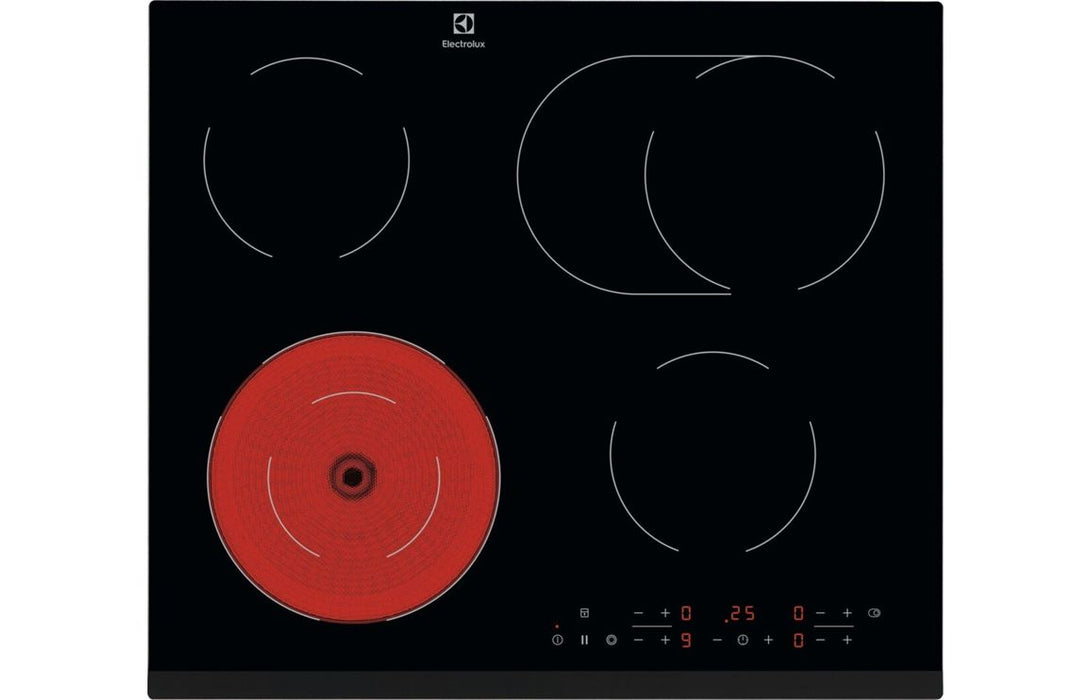
Task: Increase rear-right zone power level
Action: [847, 612]
